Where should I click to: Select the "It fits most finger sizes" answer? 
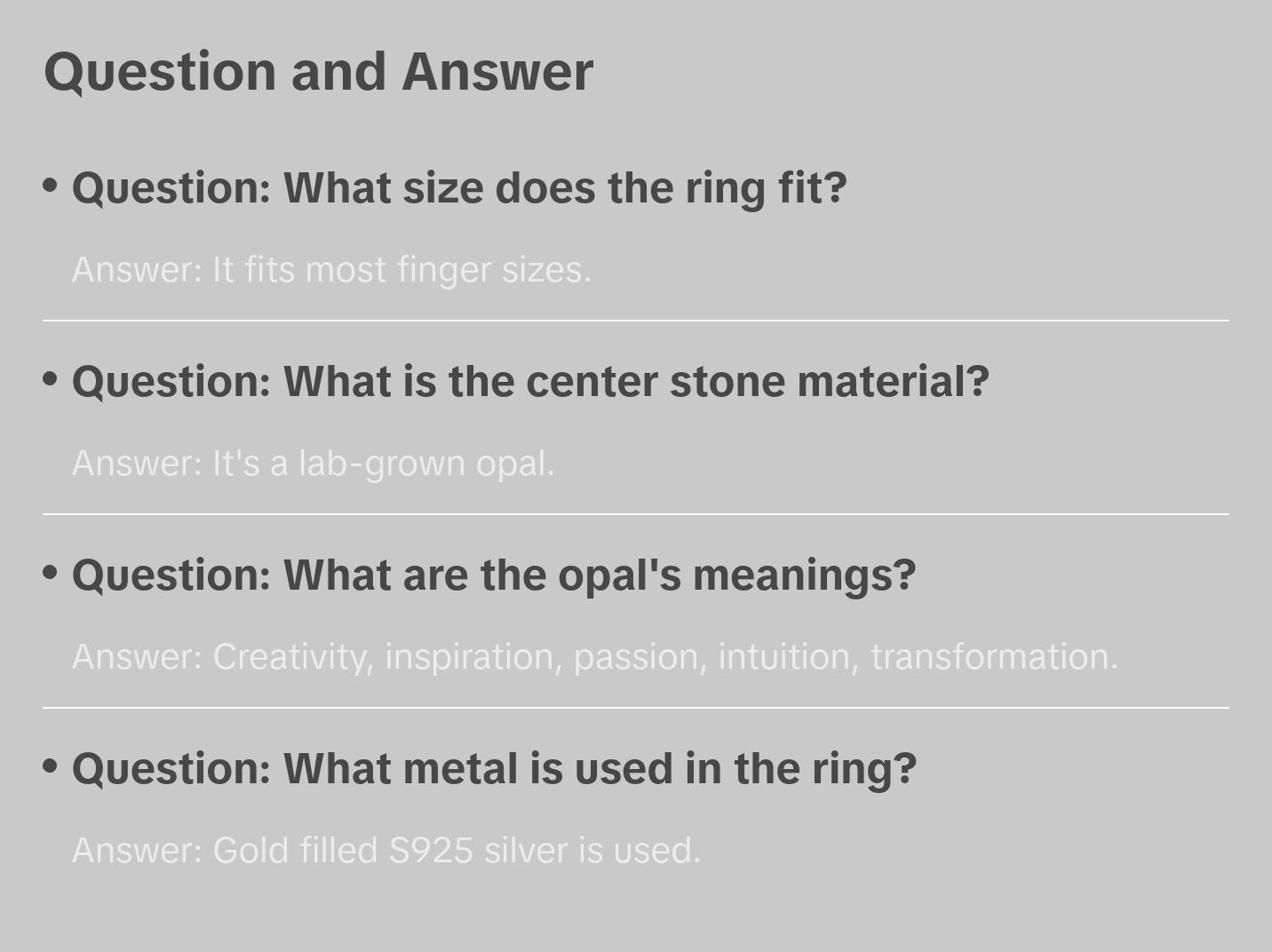pyautogui.click(x=331, y=270)
